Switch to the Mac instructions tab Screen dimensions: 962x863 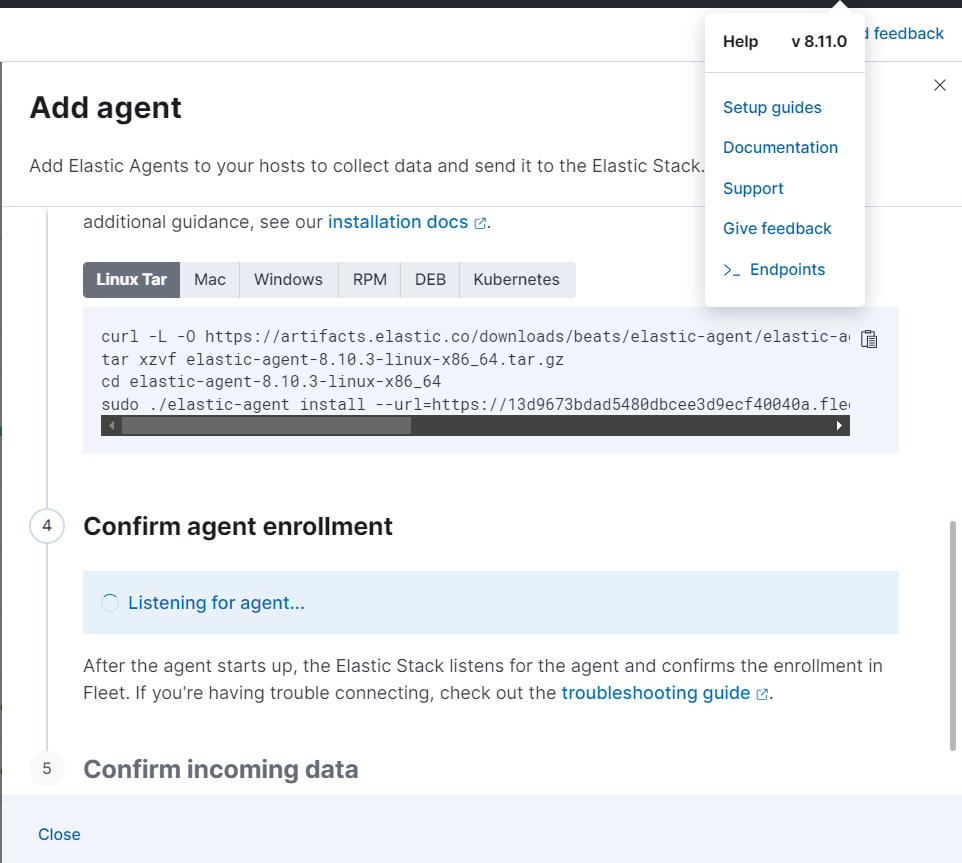(x=210, y=280)
